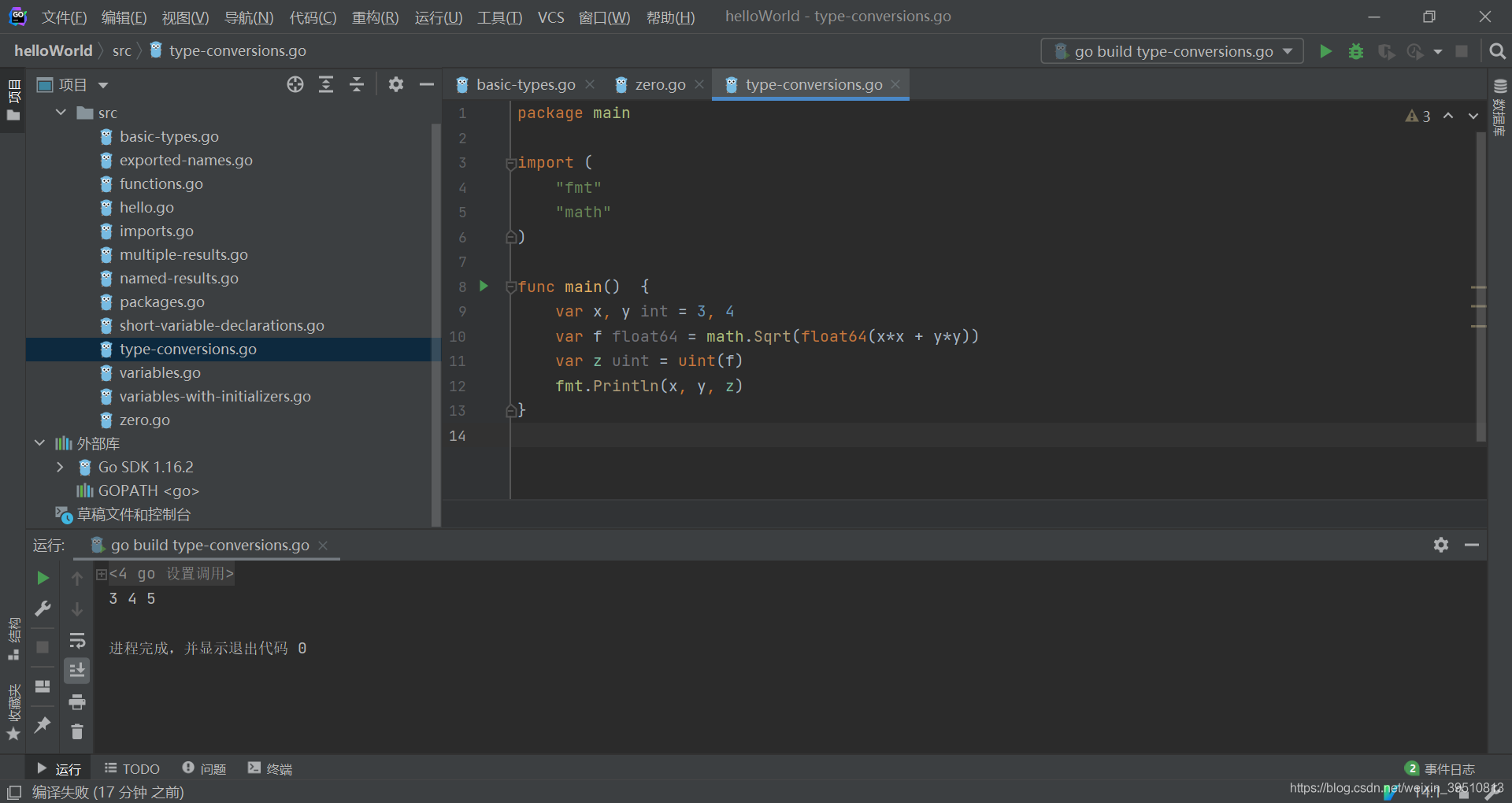1512x803 pixels.
Task: Toggle tool window bars in status bar
Action: click(14, 792)
